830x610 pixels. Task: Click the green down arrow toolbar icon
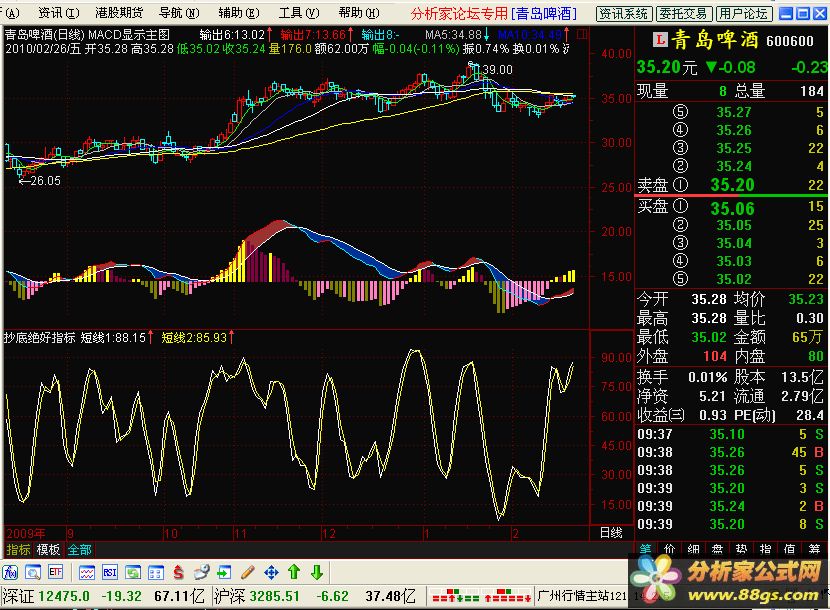(317, 572)
